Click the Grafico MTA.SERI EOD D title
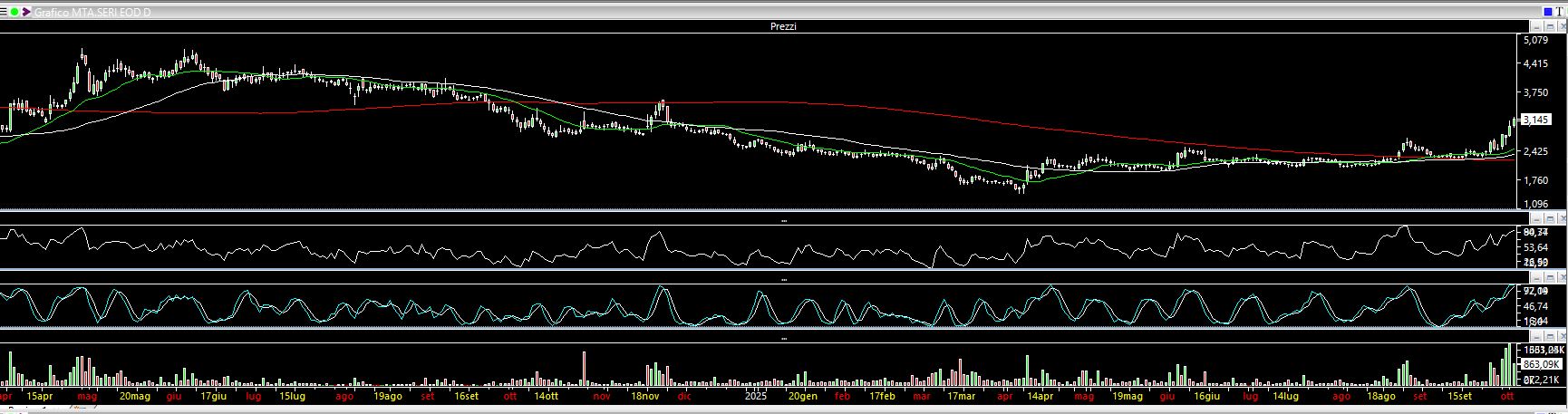 [x=92, y=12]
